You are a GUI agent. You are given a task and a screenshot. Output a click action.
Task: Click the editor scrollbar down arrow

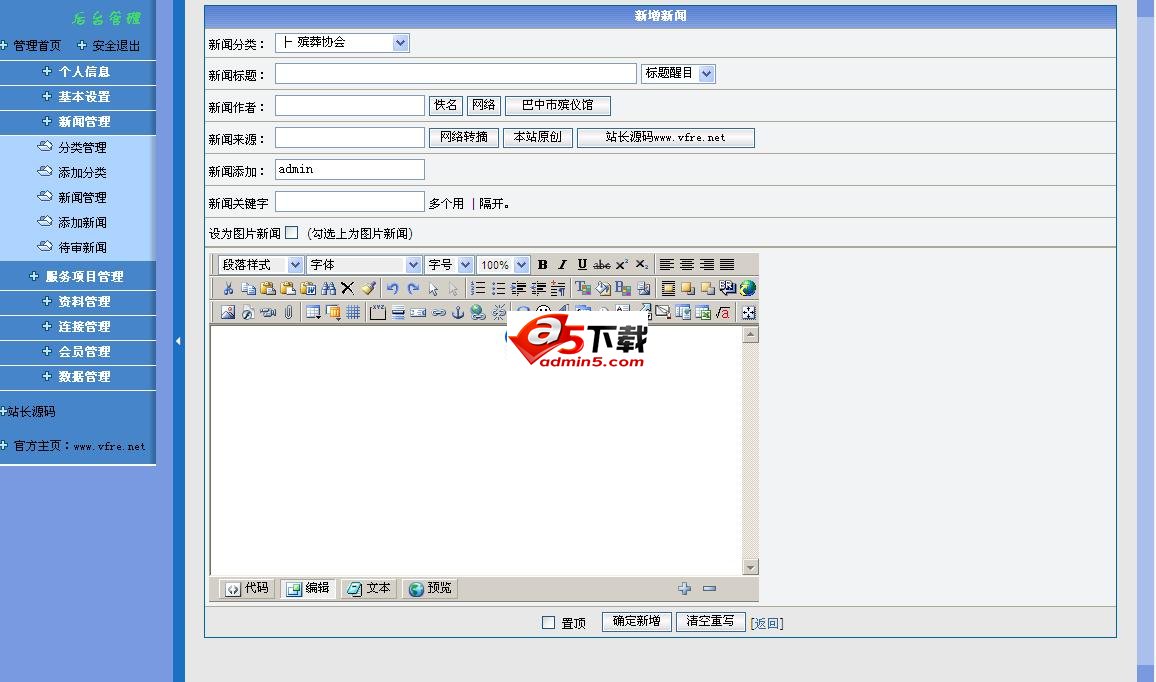[751, 567]
